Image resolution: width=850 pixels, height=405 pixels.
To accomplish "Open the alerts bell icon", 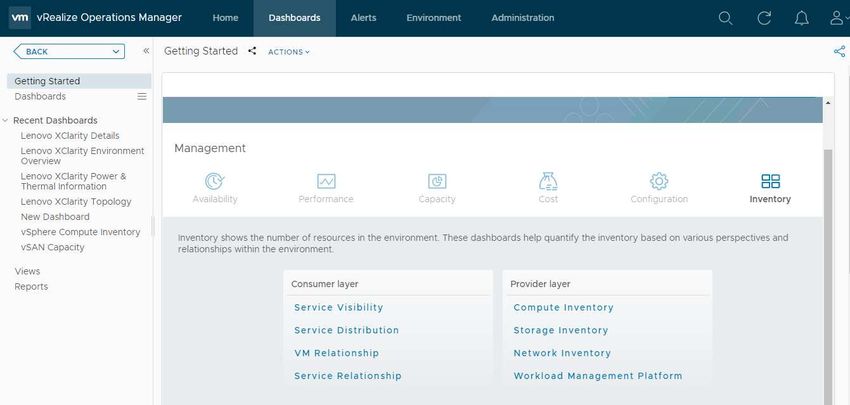I will pos(801,18).
